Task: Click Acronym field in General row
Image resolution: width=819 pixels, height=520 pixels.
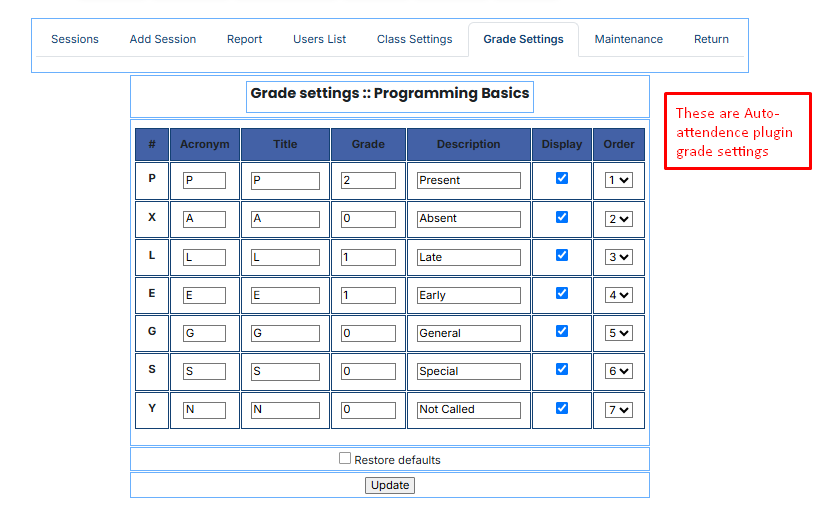Action: [x=204, y=334]
